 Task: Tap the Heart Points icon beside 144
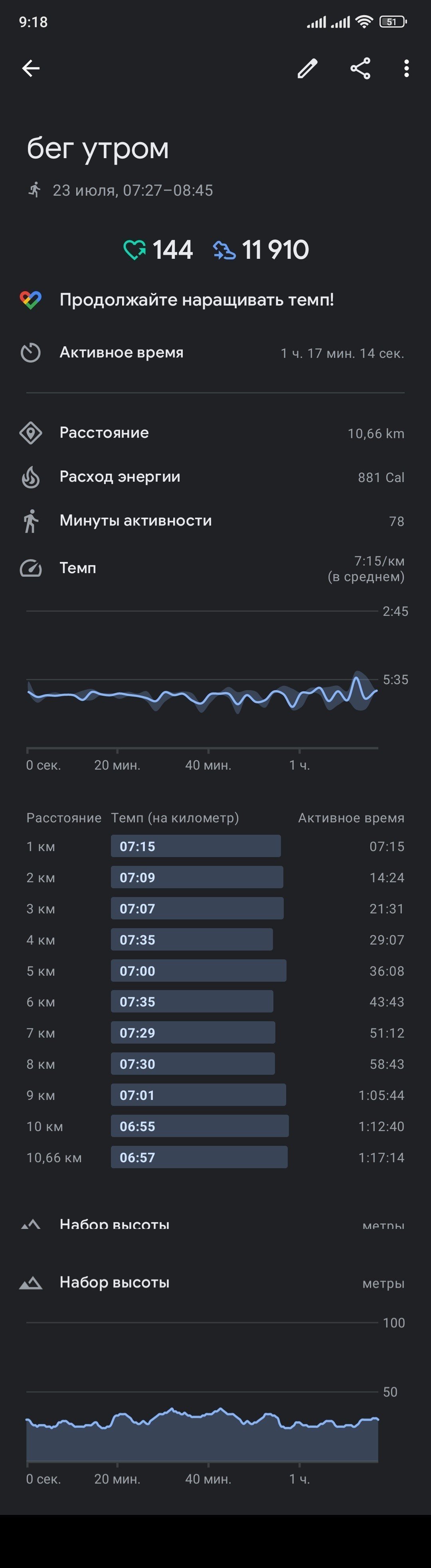pos(134,250)
